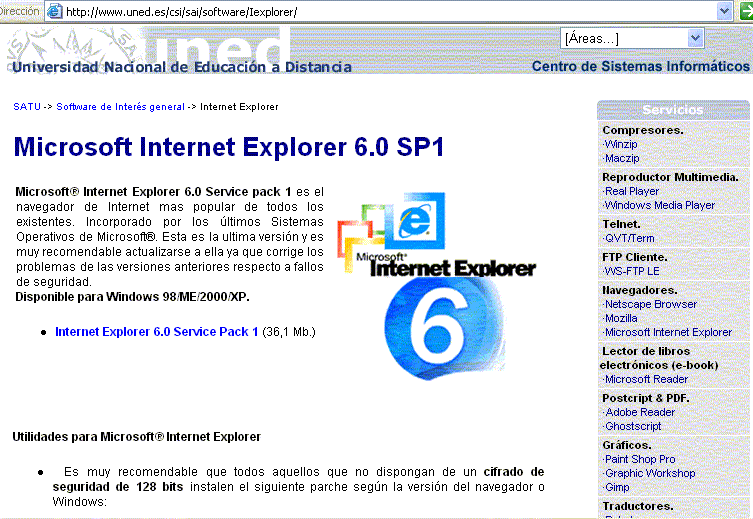The image size is (753, 519).
Task: Click the URL address field
Action: (x=389, y=12)
